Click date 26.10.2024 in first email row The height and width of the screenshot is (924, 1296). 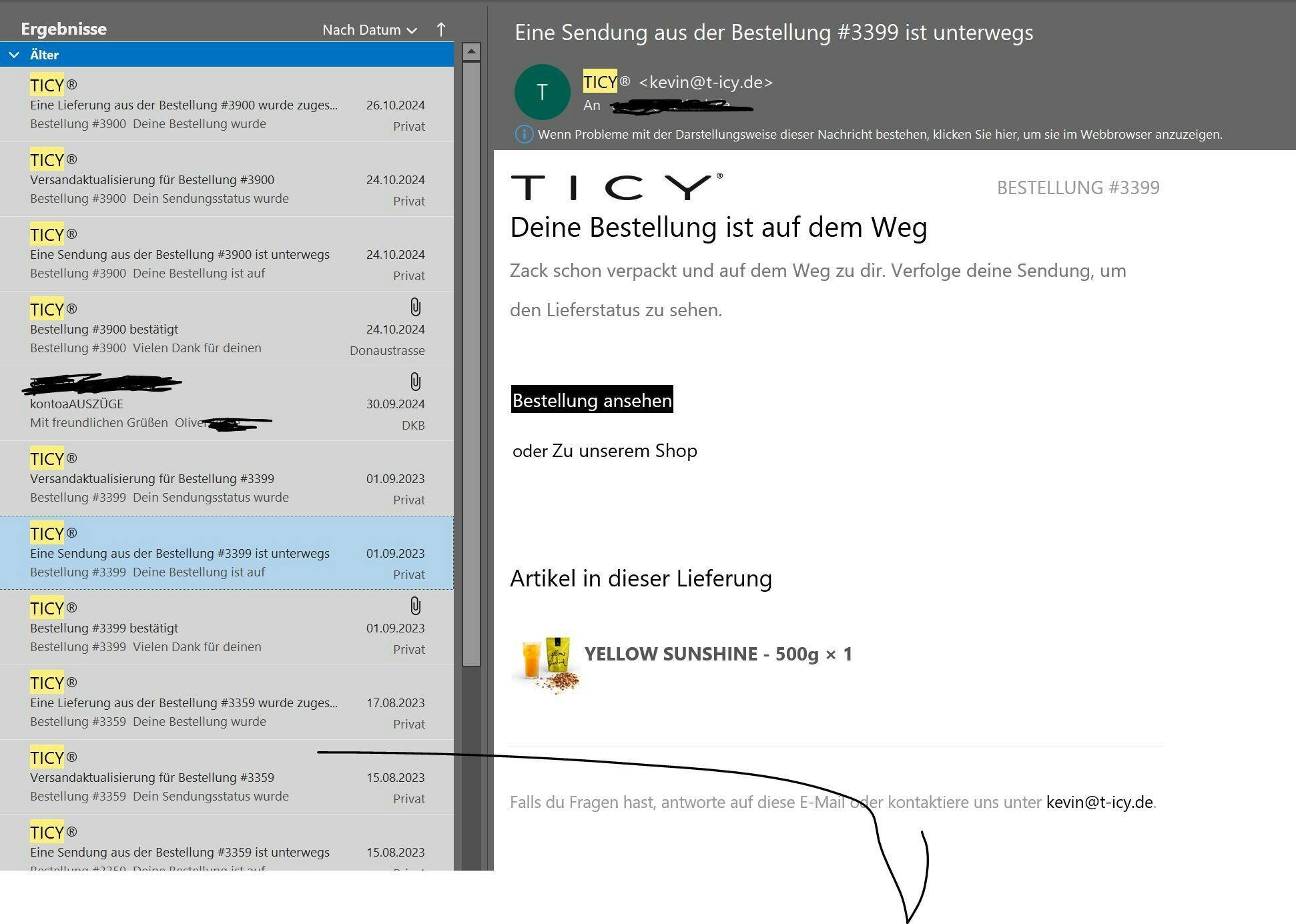(x=395, y=105)
